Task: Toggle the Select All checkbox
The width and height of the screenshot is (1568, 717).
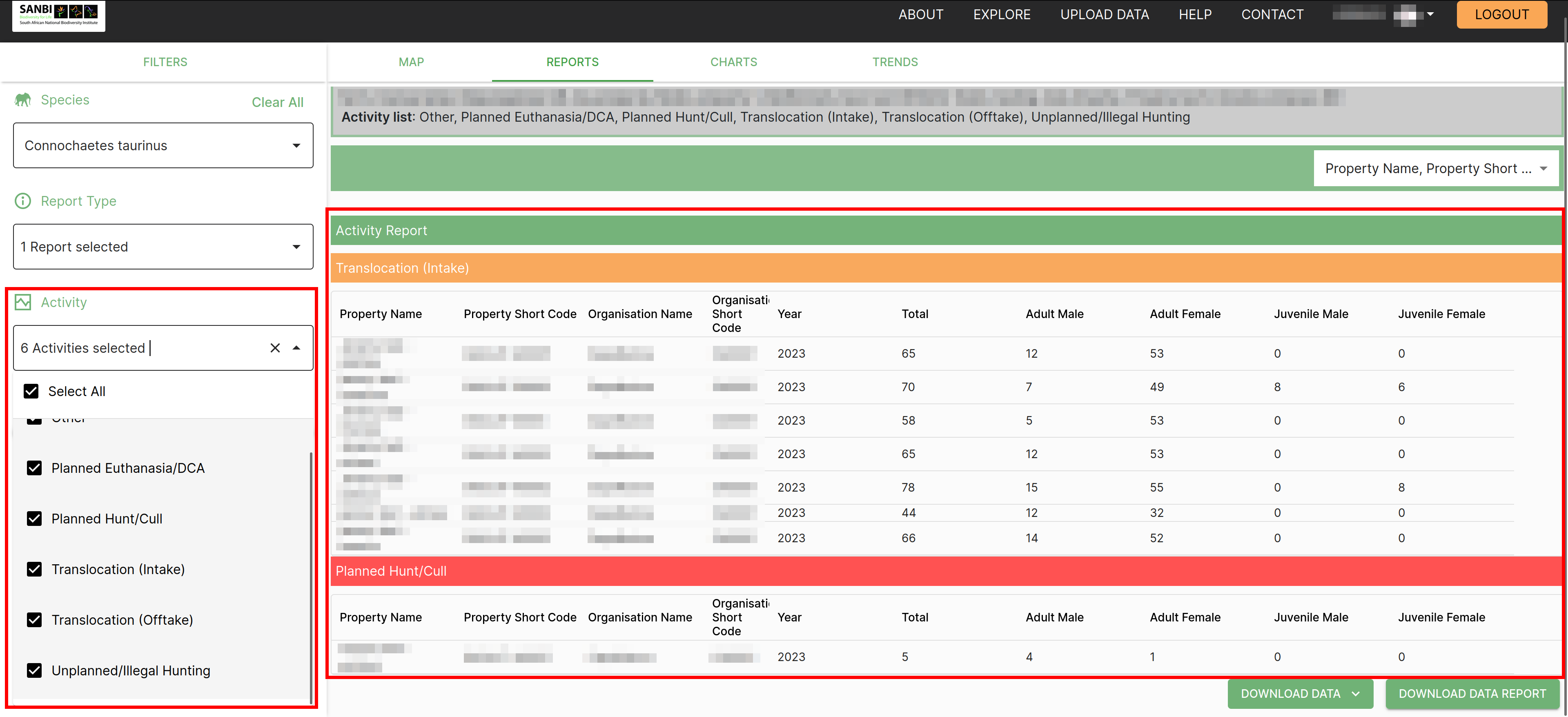Action: (x=31, y=391)
